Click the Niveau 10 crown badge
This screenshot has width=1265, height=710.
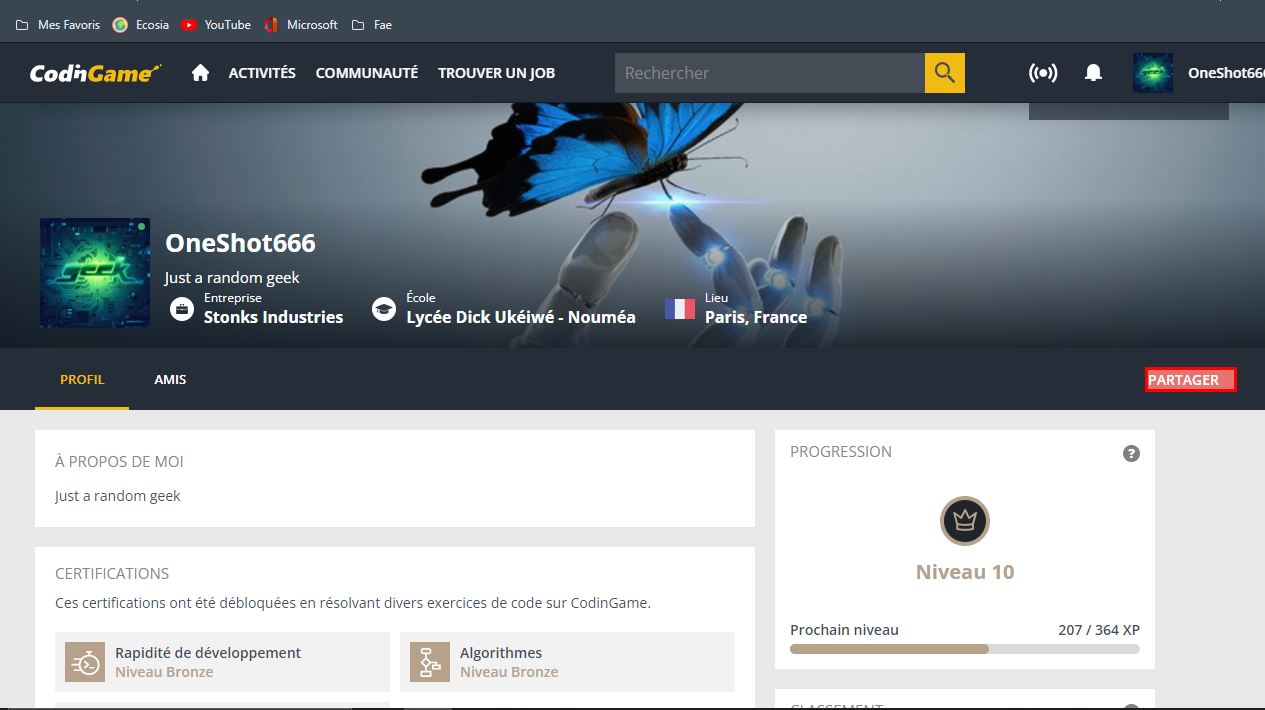(965, 521)
